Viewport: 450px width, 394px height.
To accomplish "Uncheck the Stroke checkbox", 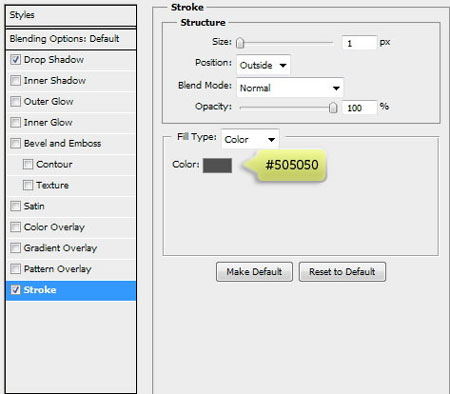I will point(15,290).
